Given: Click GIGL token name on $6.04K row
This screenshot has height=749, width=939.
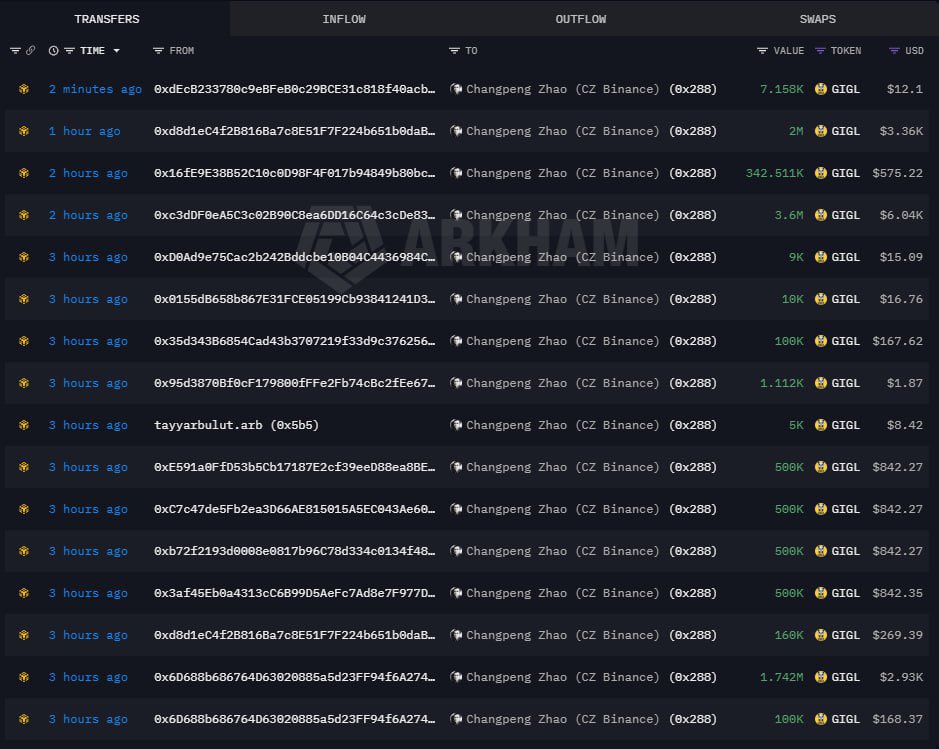Looking at the screenshot, I should 846,215.
